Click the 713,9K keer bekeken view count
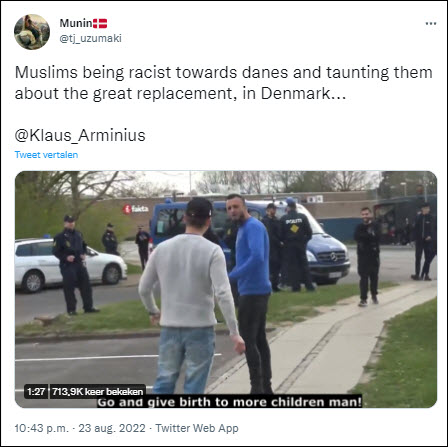This screenshot has width=448, height=447. 97,391
